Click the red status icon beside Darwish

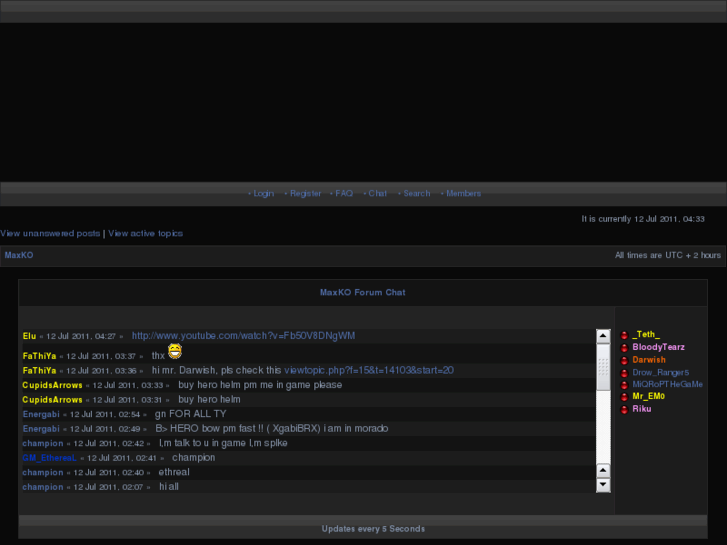pos(624,360)
